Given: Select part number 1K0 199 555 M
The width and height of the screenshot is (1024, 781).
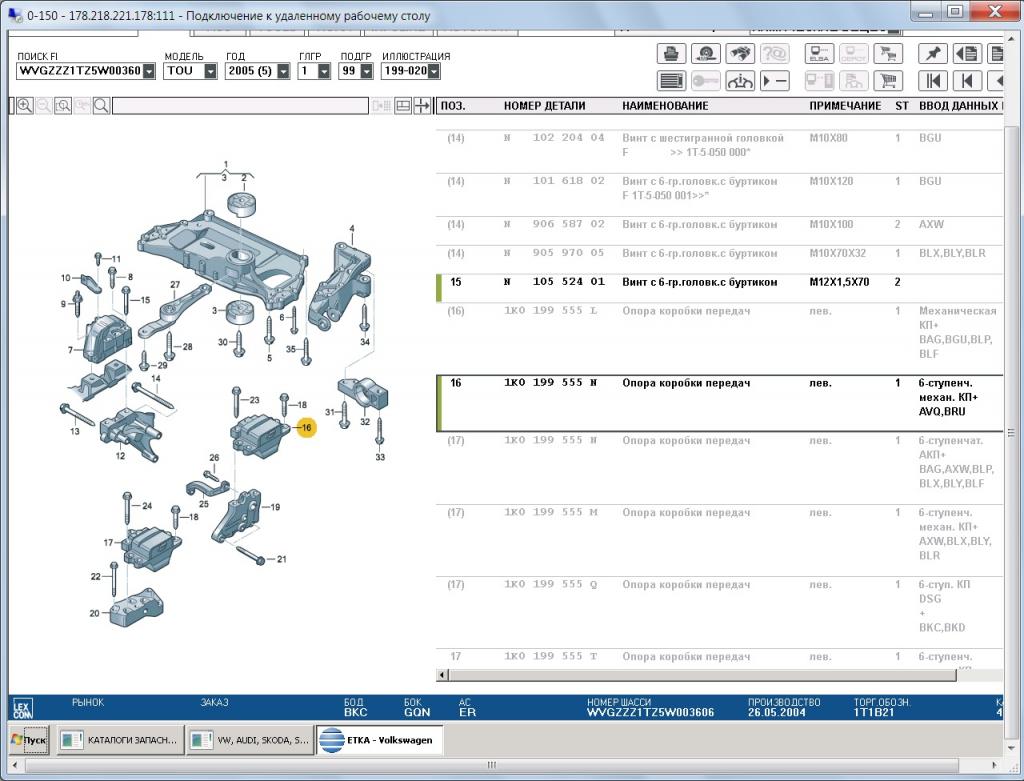Looking at the screenshot, I should point(551,513).
